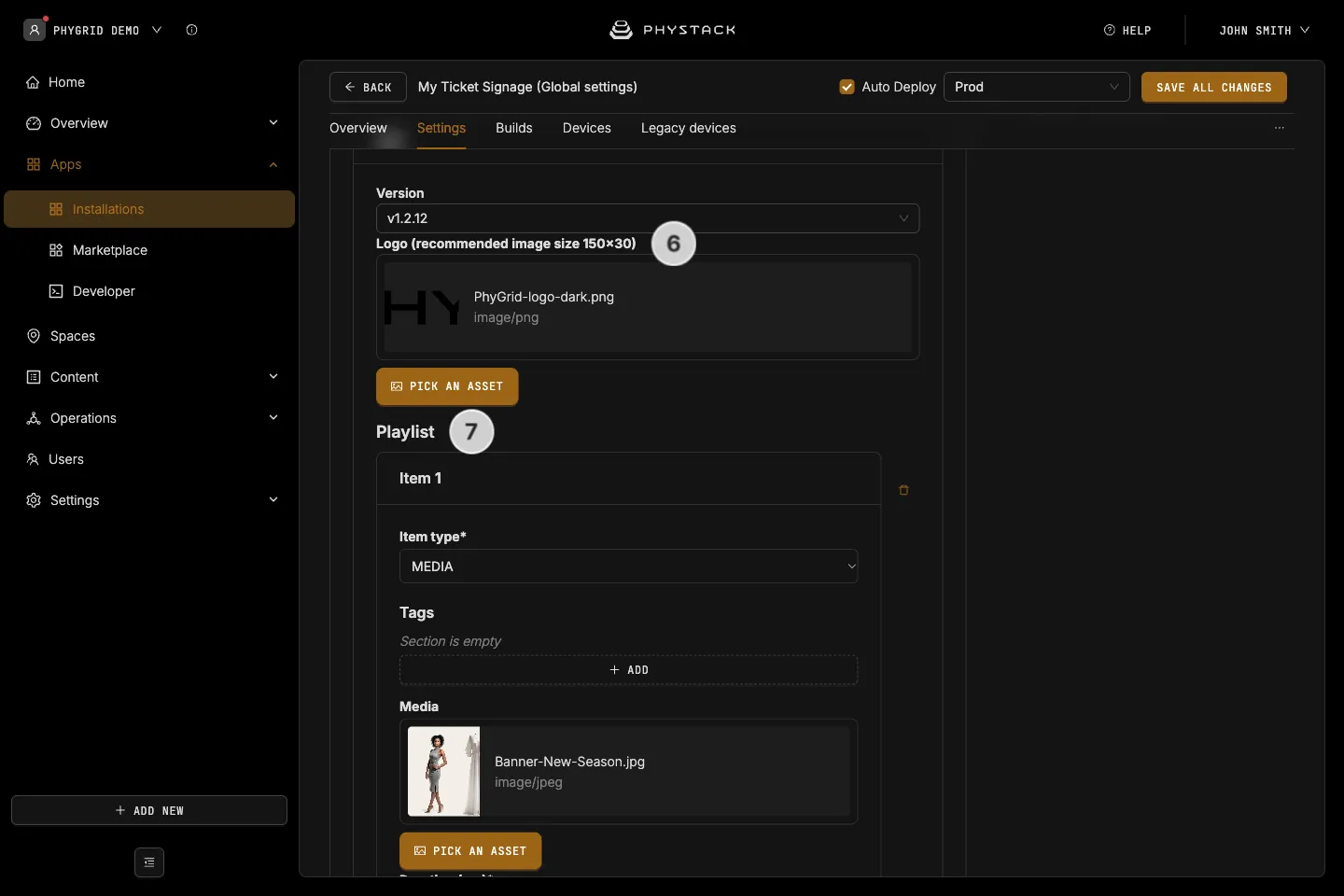Click the PhyGrid Demo account avatar

(x=35, y=30)
